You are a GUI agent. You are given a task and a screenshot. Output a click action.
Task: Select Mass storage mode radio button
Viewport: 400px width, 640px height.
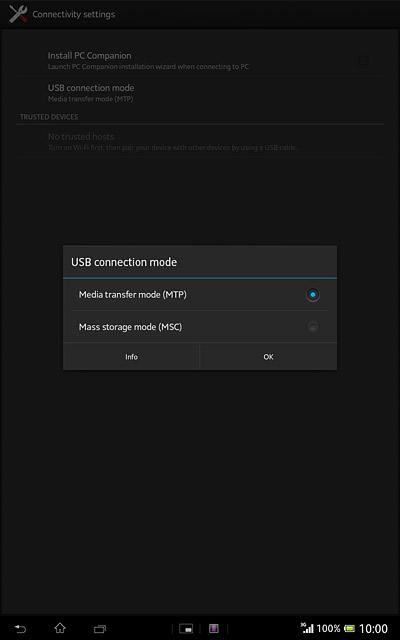(313, 327)
